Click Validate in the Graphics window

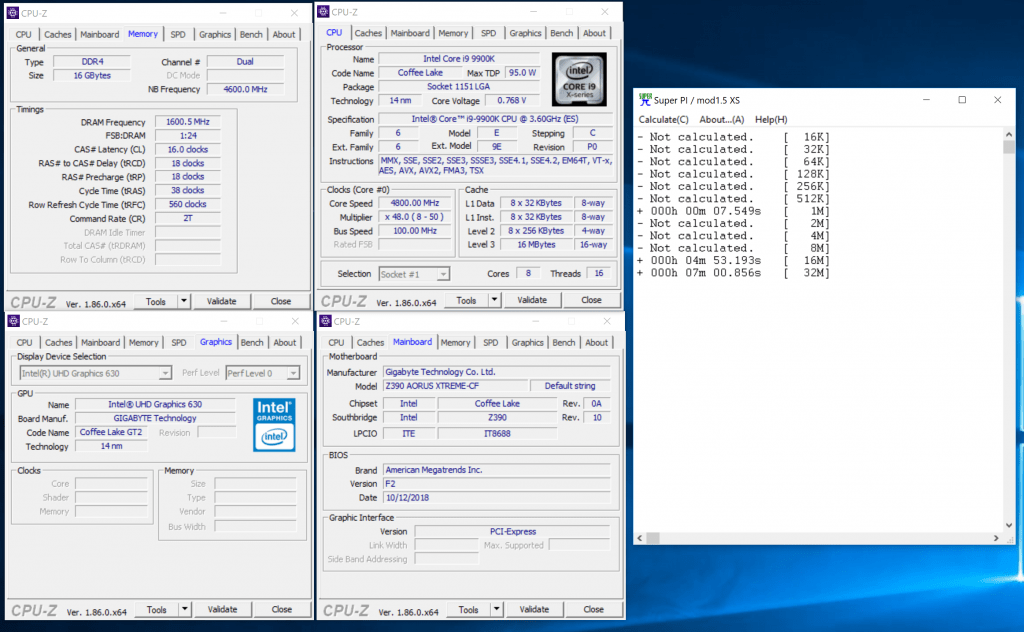coord(222,610)
